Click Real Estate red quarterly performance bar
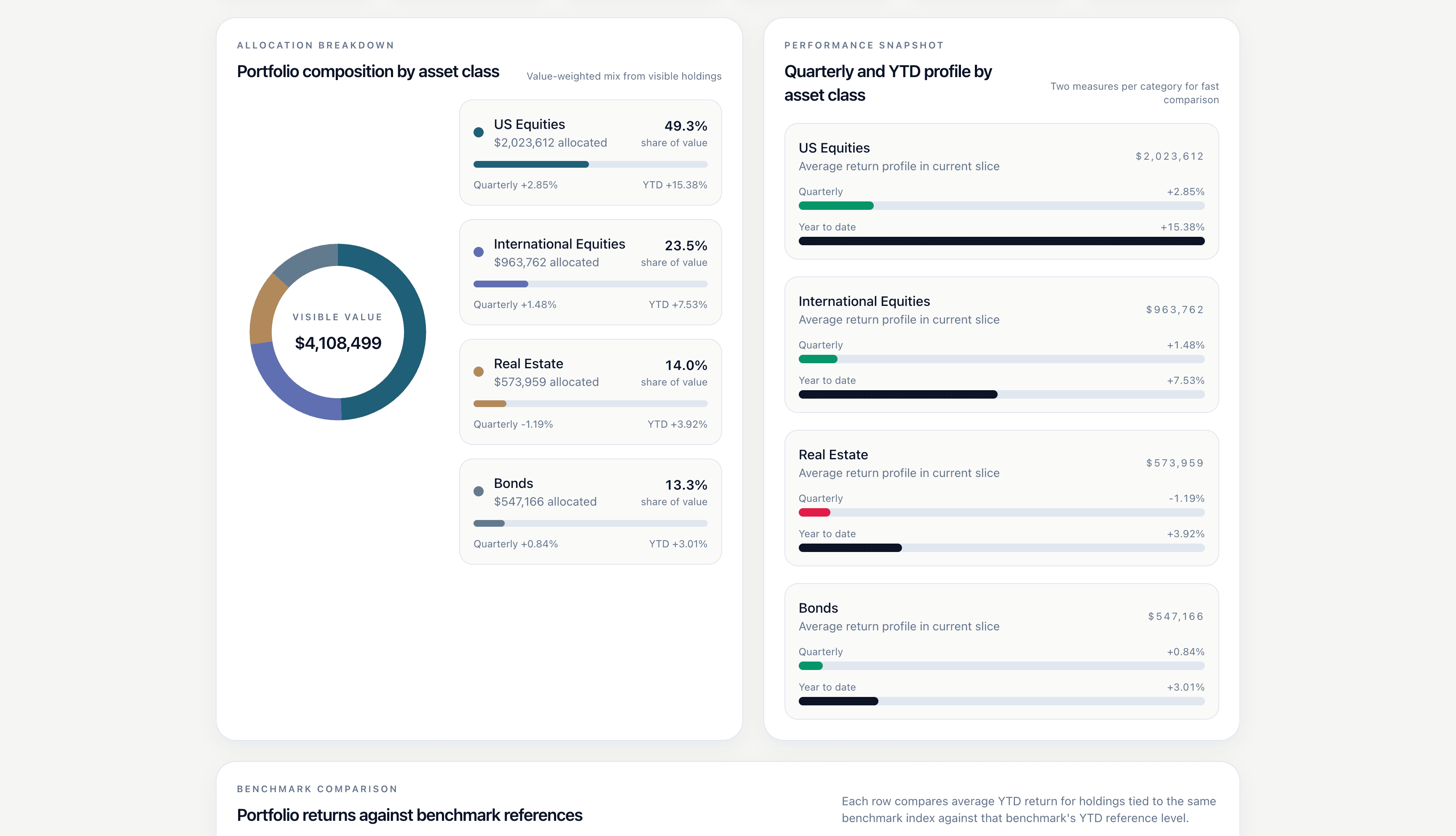 [x=814, y=513]
